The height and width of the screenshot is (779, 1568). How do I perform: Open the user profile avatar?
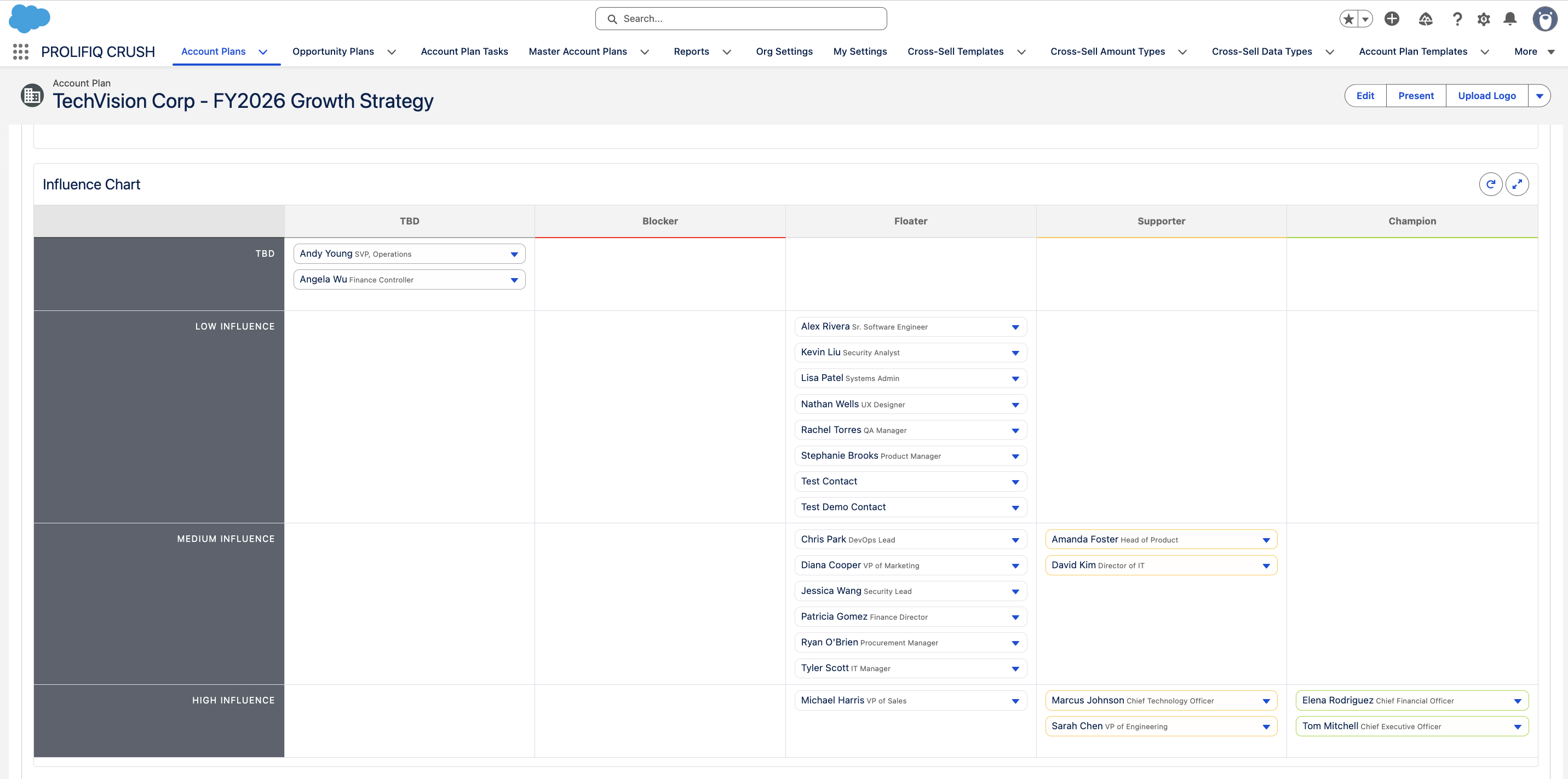point(1545,19)
